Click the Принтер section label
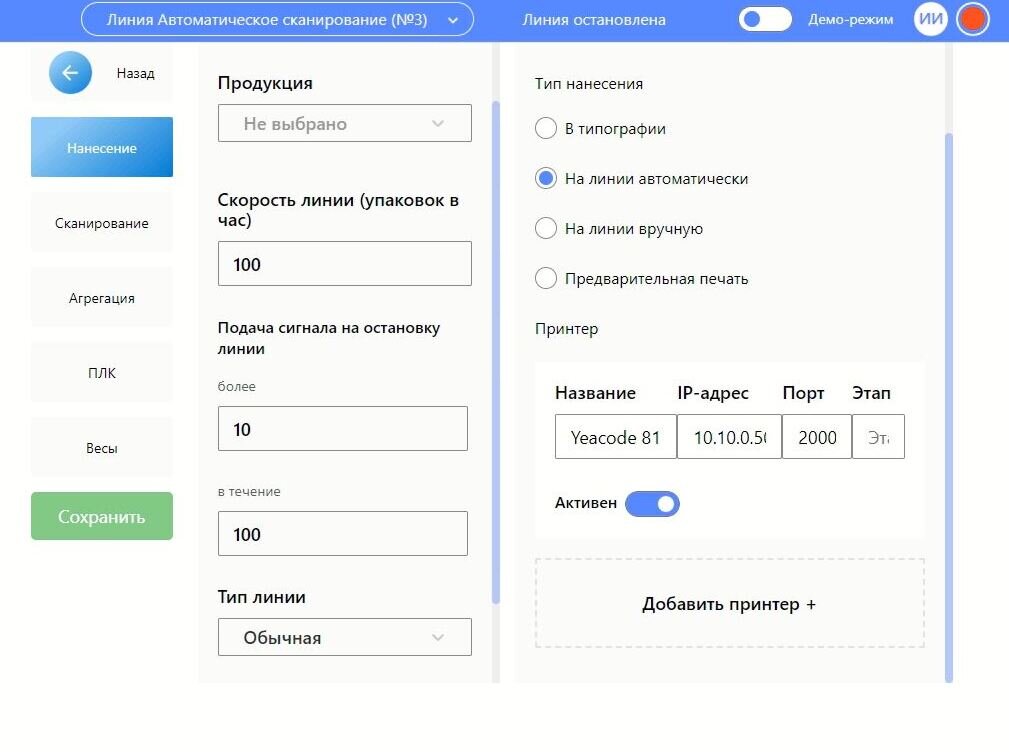 click(566, 329)
